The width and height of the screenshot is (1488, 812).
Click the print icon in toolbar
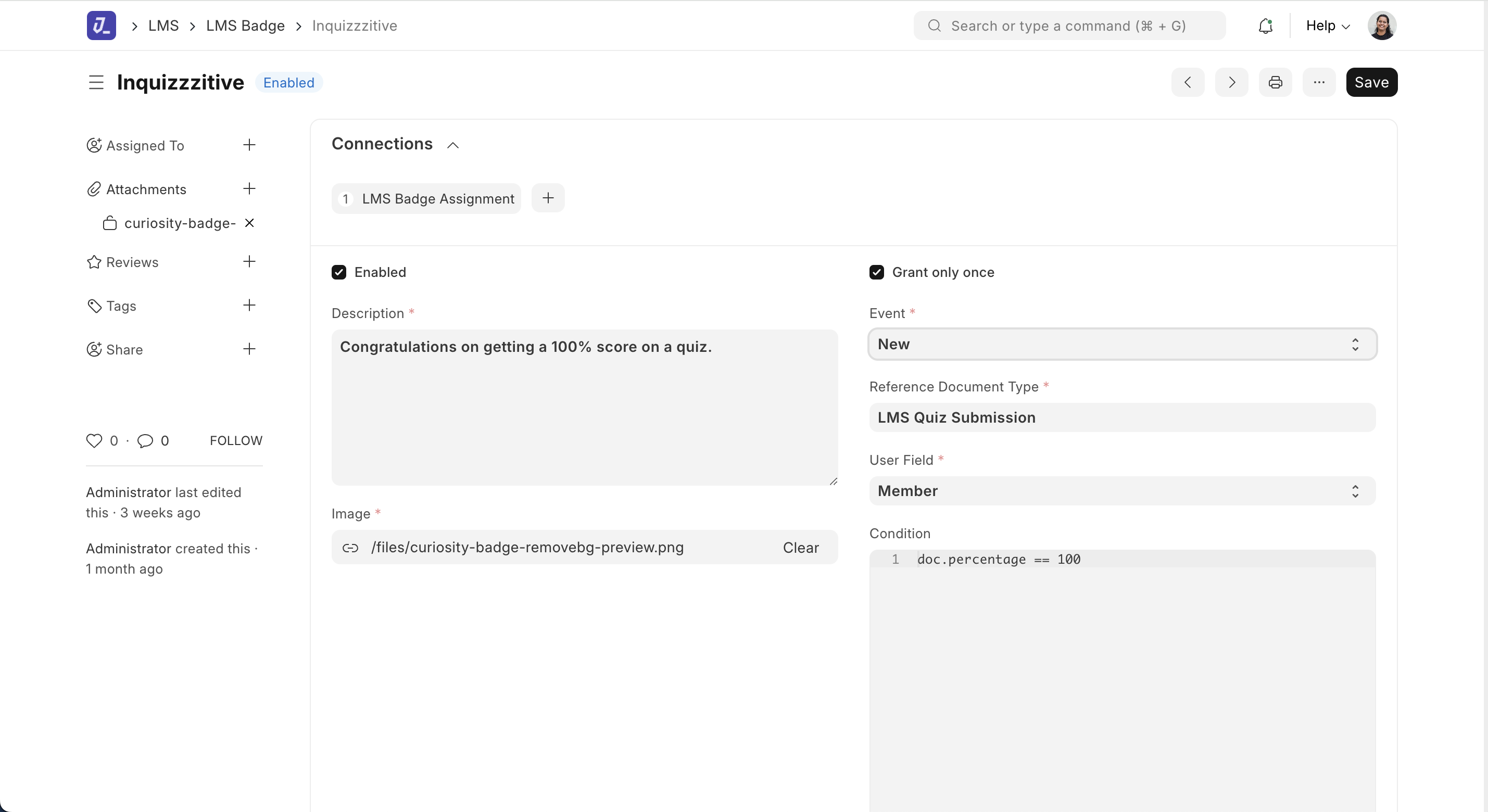(1276, 82)
